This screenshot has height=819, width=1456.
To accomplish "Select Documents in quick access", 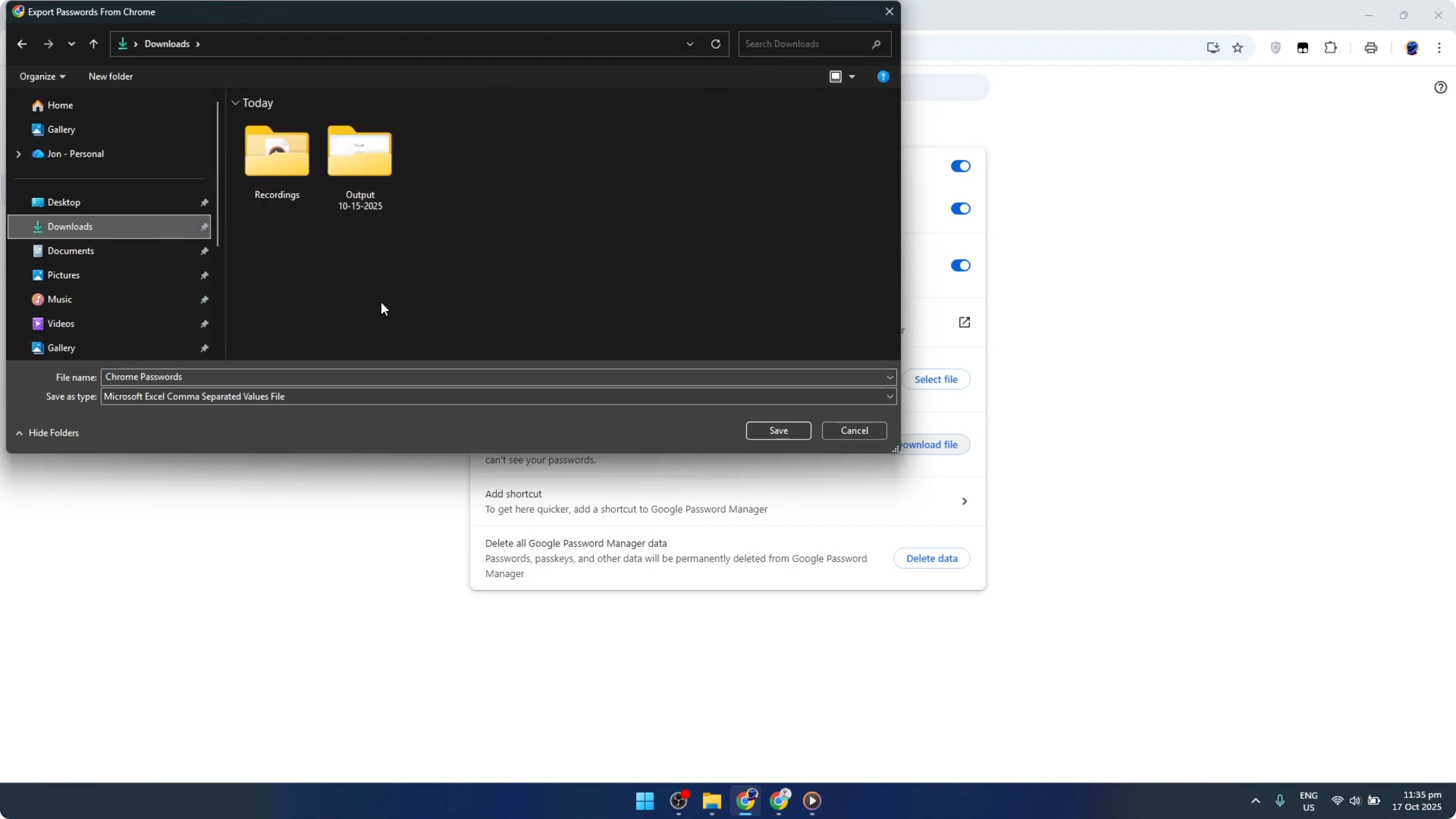I will coord(110,251).
